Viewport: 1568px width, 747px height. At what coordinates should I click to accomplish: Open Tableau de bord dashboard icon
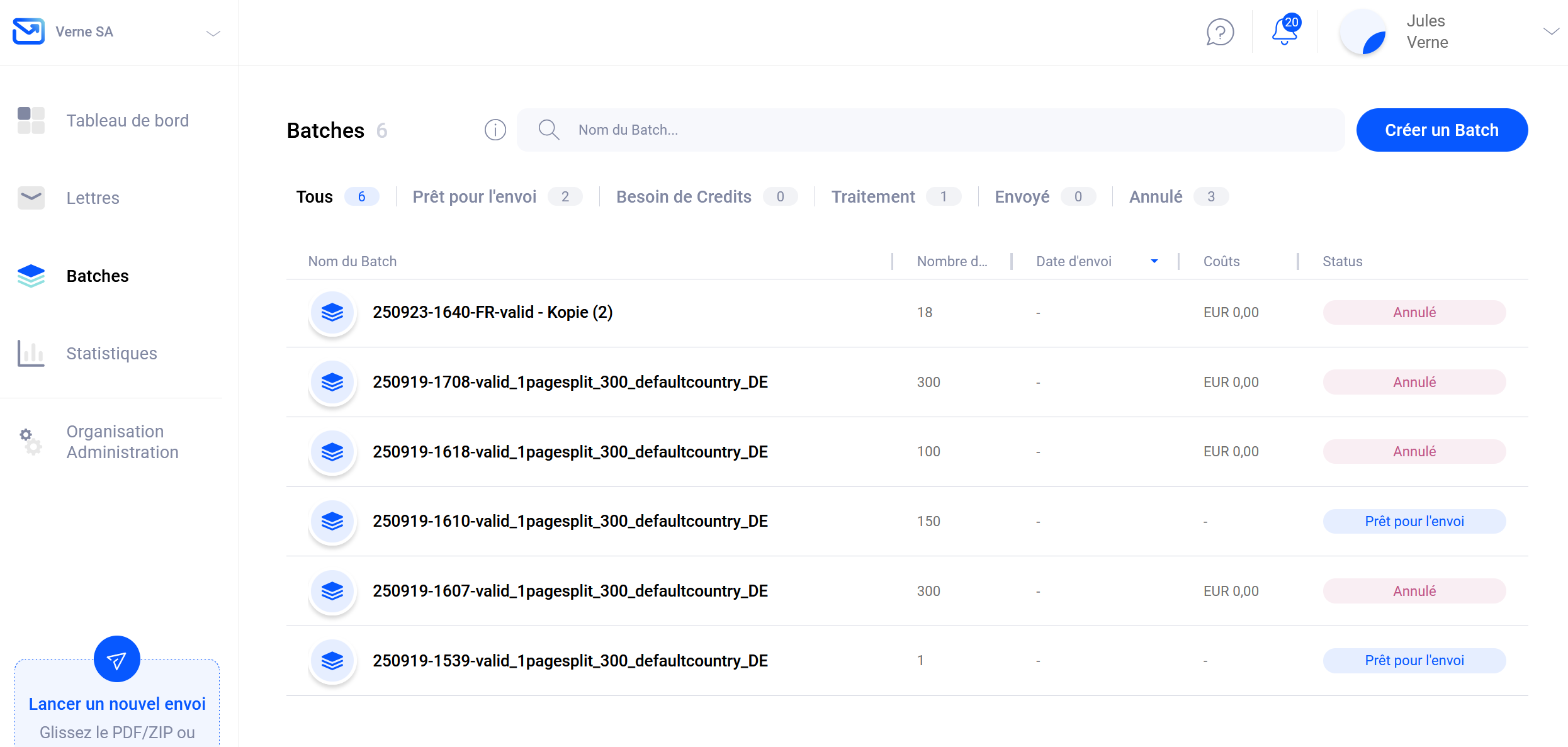(31, 120)
